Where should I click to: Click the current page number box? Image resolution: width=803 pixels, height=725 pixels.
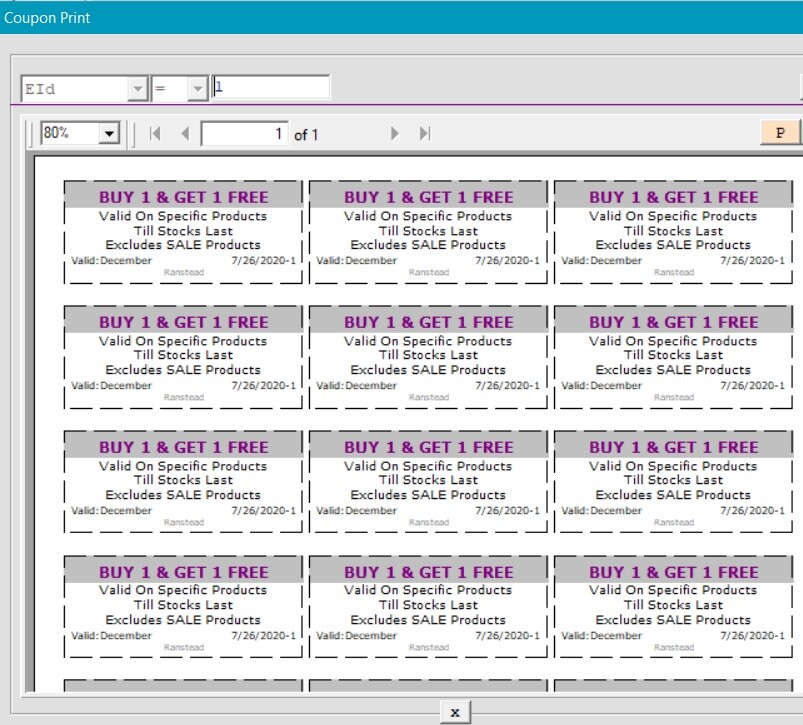(244, 134)
